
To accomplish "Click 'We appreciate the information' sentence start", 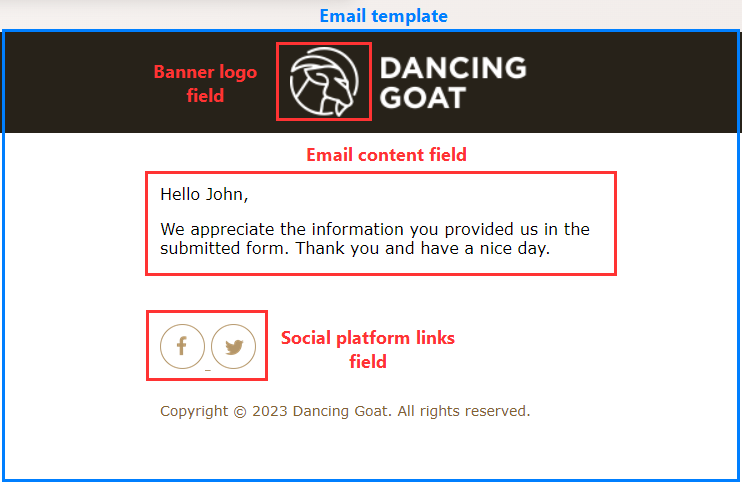I will (x=260, y=229).
